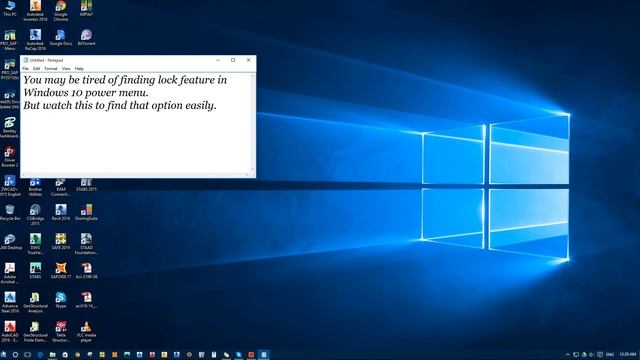Screen dimensions: 640x360
Task: Show hidden system tray icons
Action: tap(568, 355)
